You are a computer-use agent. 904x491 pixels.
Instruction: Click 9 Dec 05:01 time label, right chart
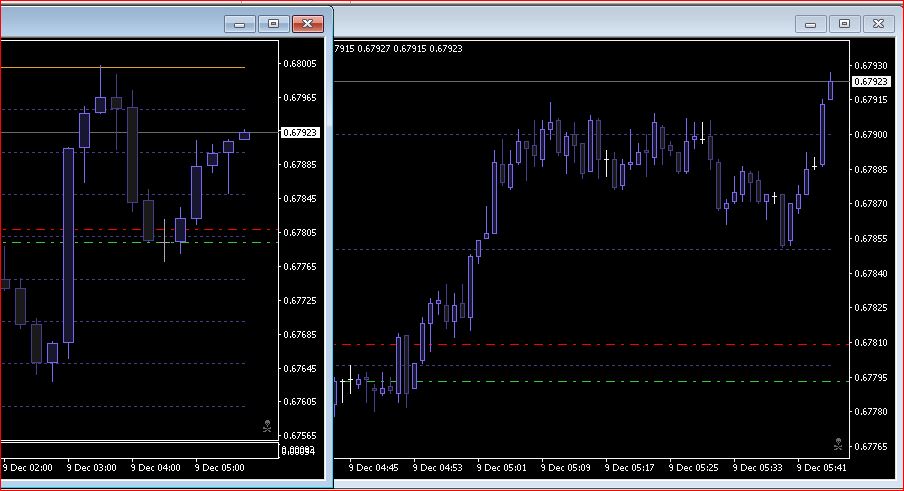coord(502,468)
